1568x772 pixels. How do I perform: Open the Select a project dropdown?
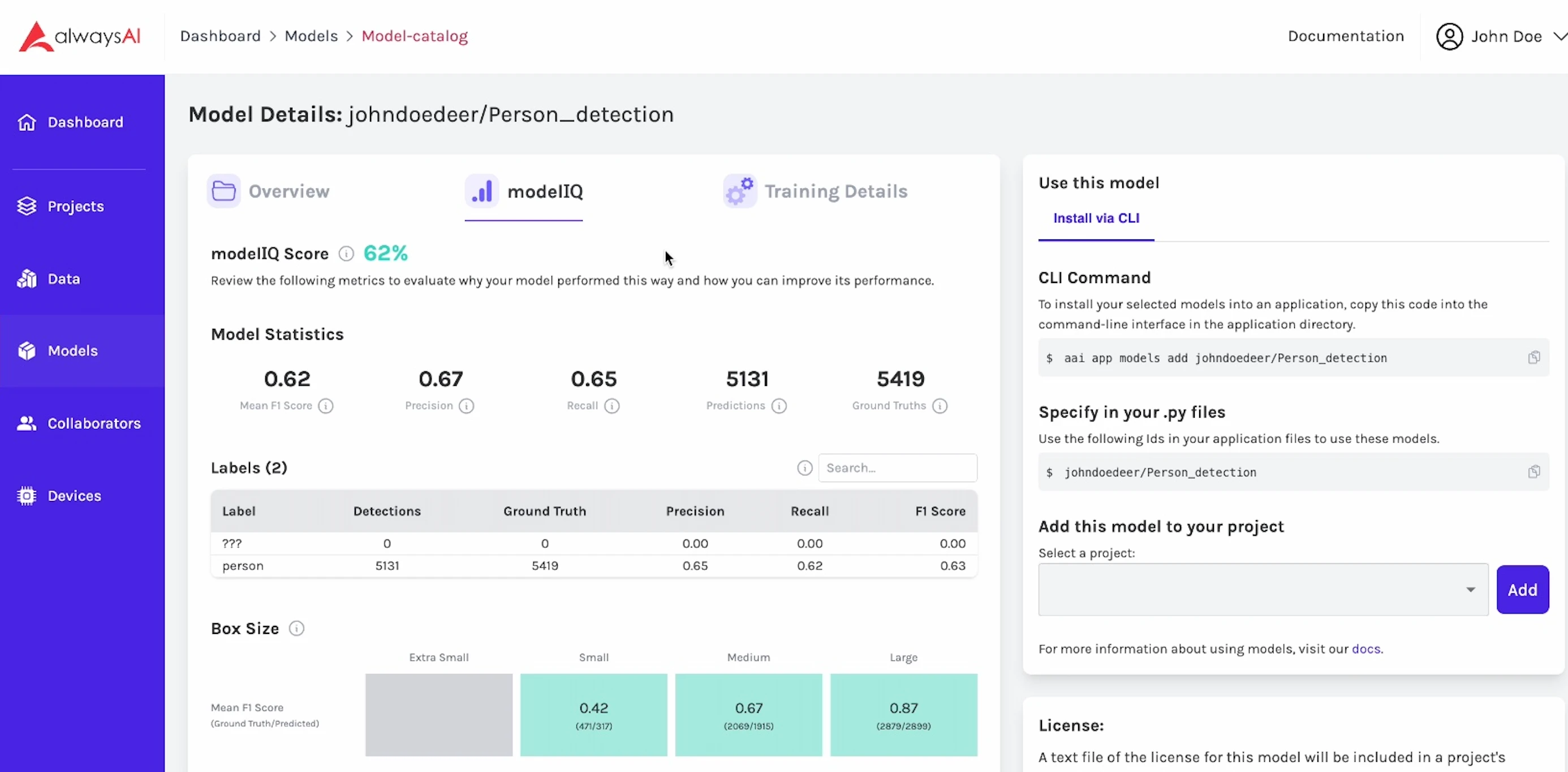1263,589
